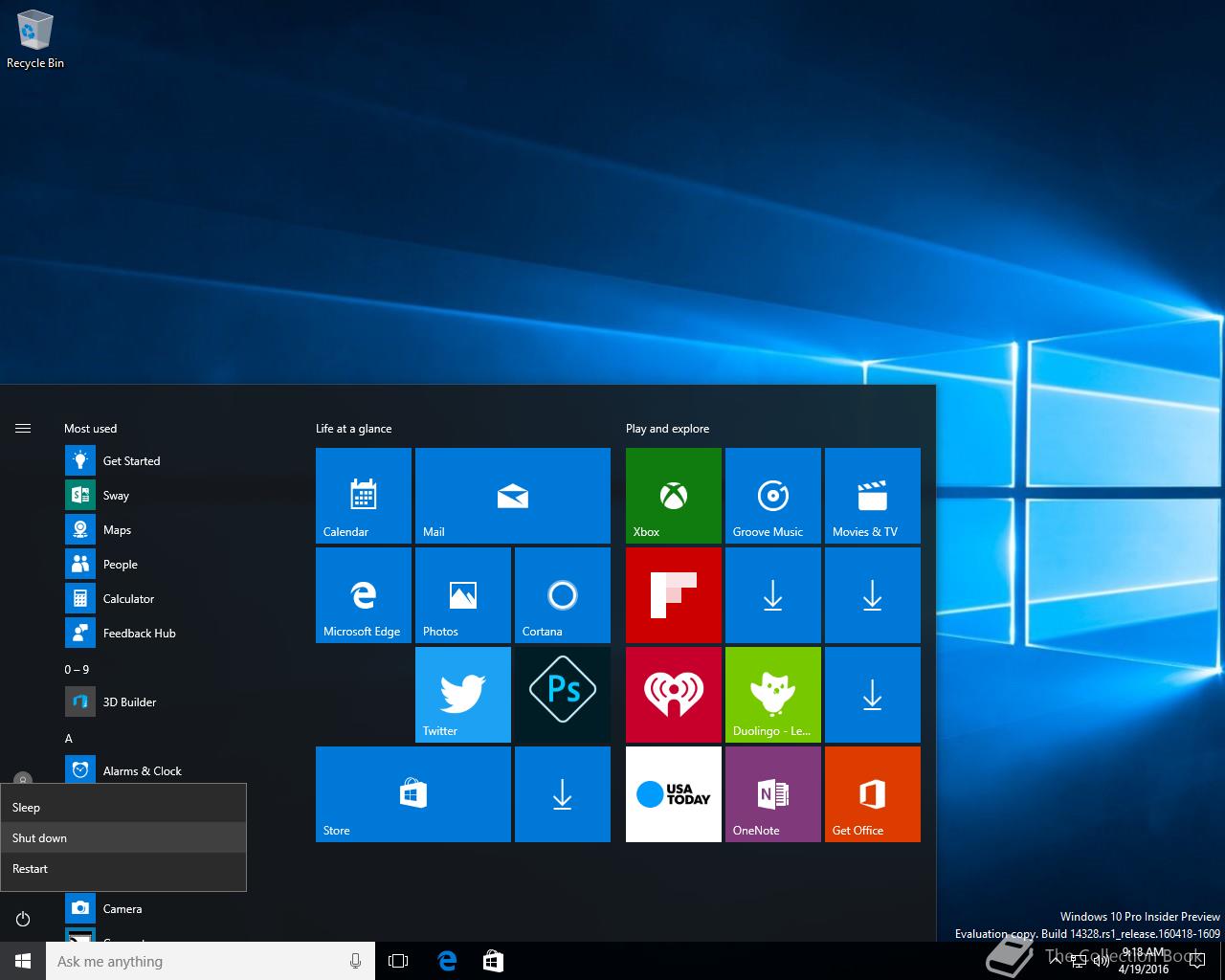Open the Get Office tile

click(873, 794)
